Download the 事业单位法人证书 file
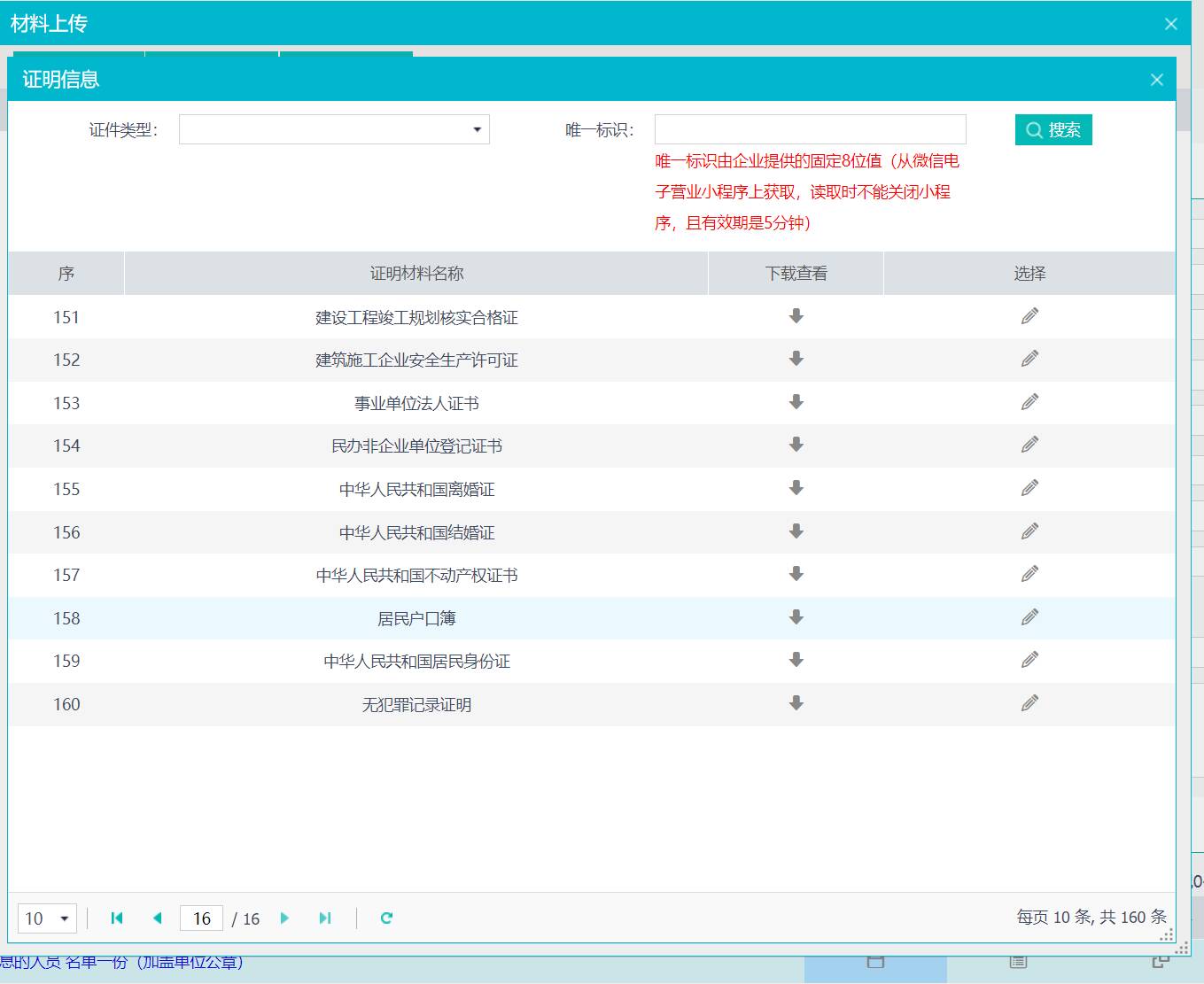 coord(796,402)
